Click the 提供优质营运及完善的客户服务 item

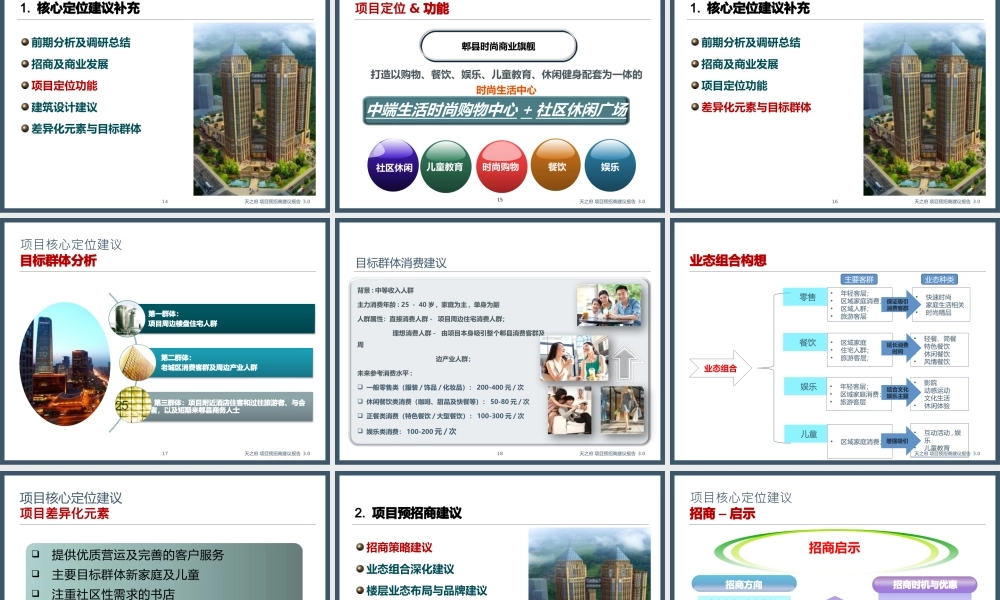[137, 555]
